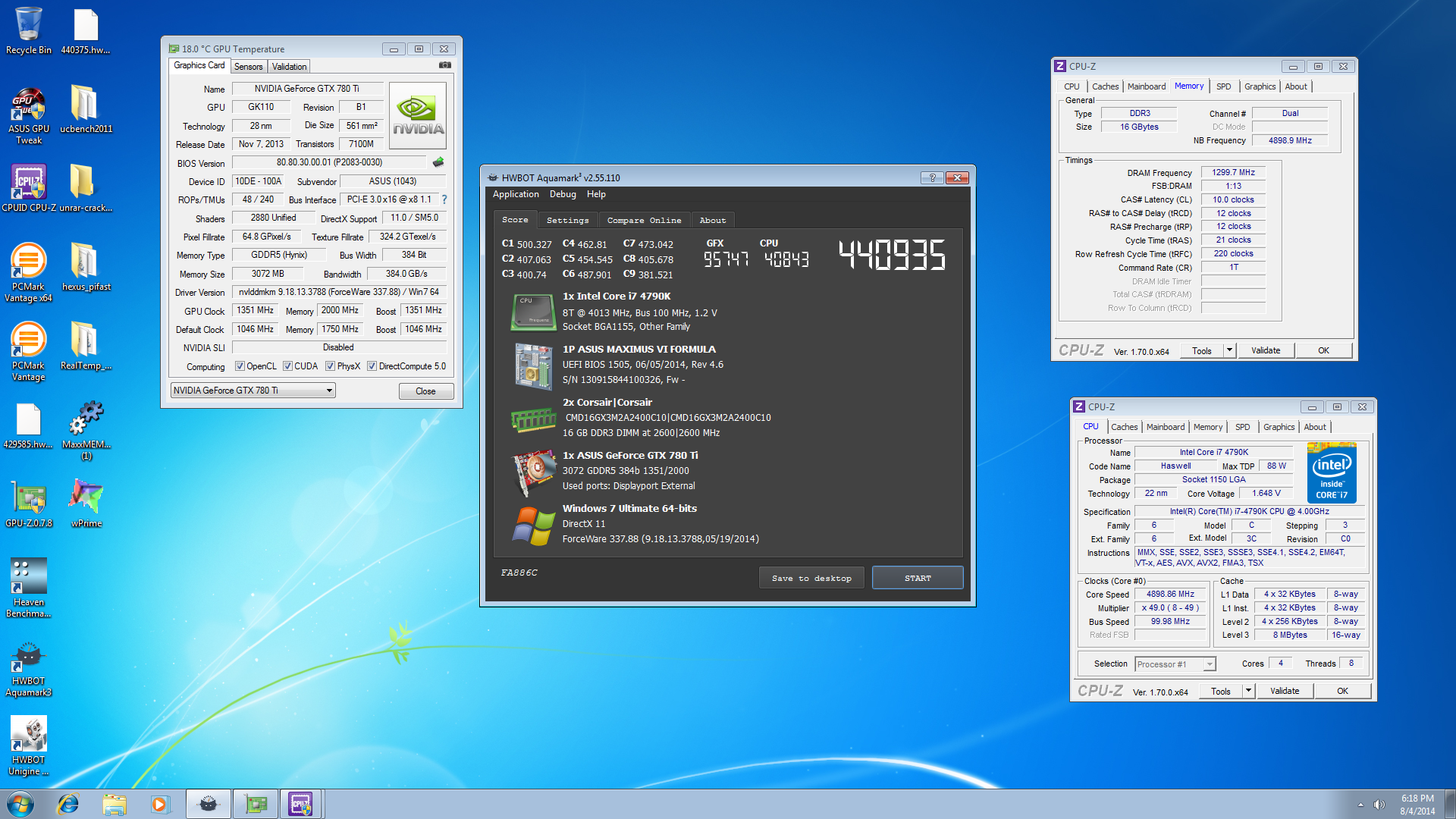Open Tools dropdown arrow in Memory CPU-Z
1456x819 pixels.
pyautogui.click(x=1229, y=350)
